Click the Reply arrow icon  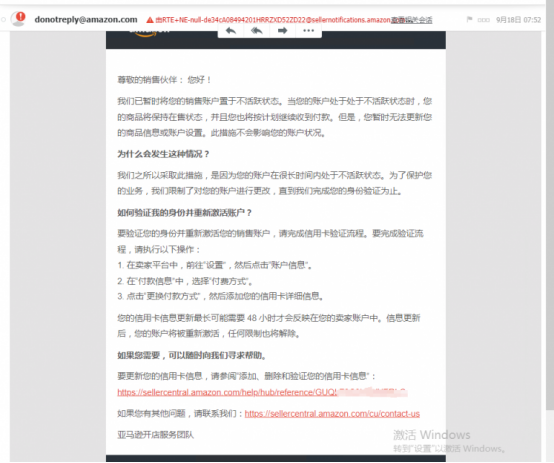click(231, 31)
